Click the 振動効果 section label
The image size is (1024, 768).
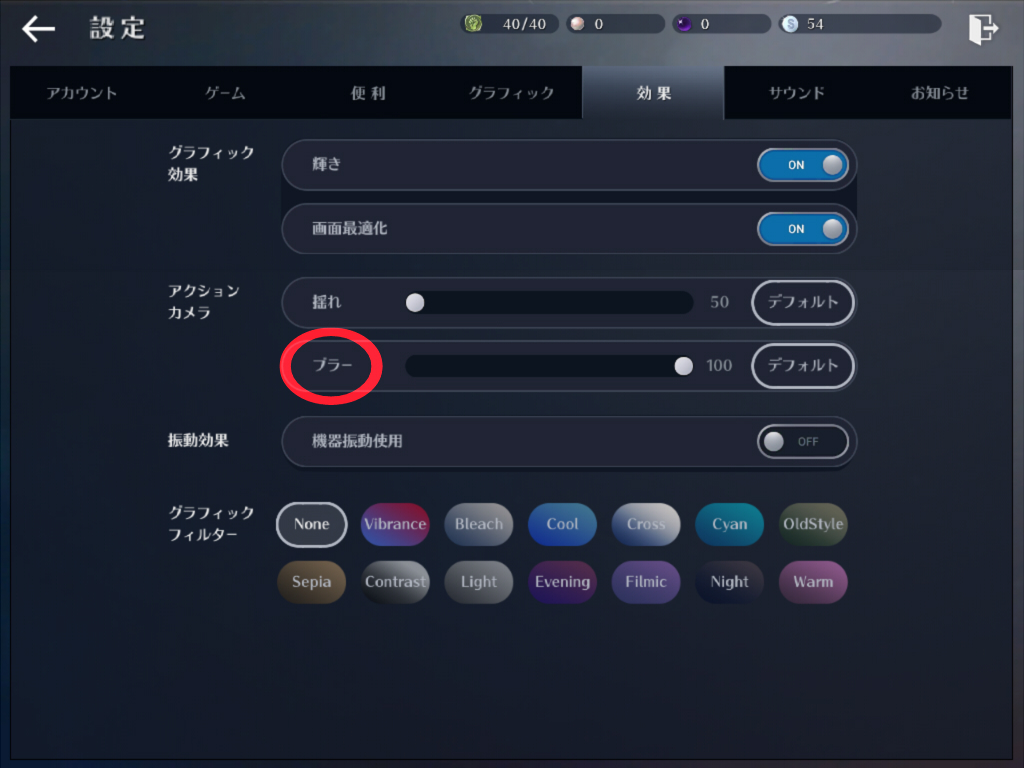(x=198, y=441)
